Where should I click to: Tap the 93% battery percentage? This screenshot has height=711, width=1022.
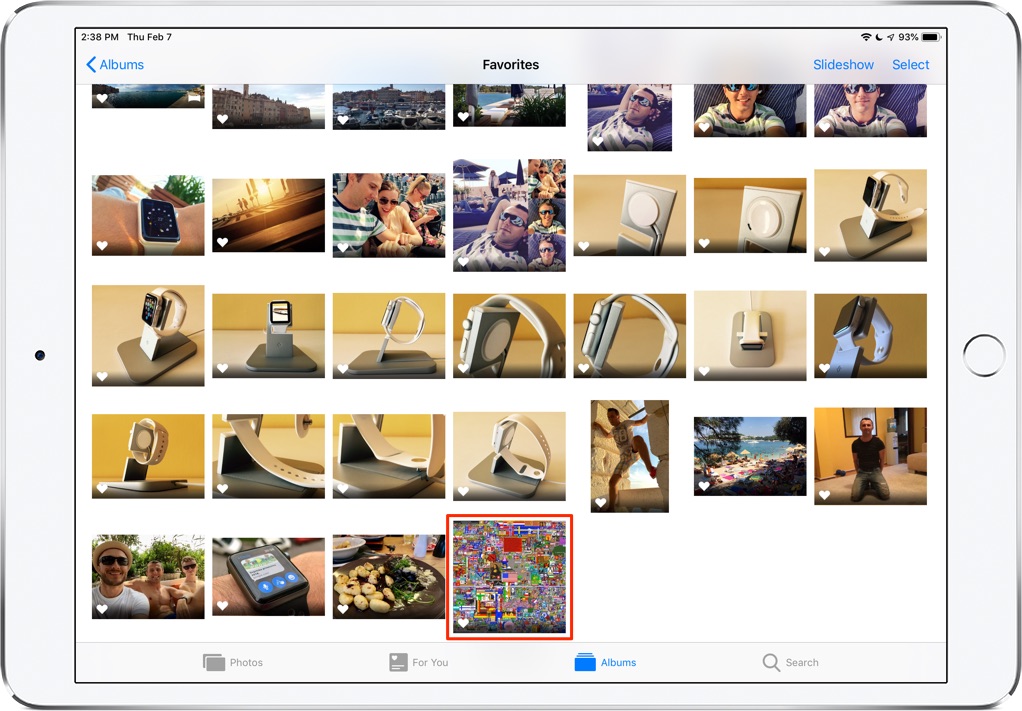(x=908, y=37)
